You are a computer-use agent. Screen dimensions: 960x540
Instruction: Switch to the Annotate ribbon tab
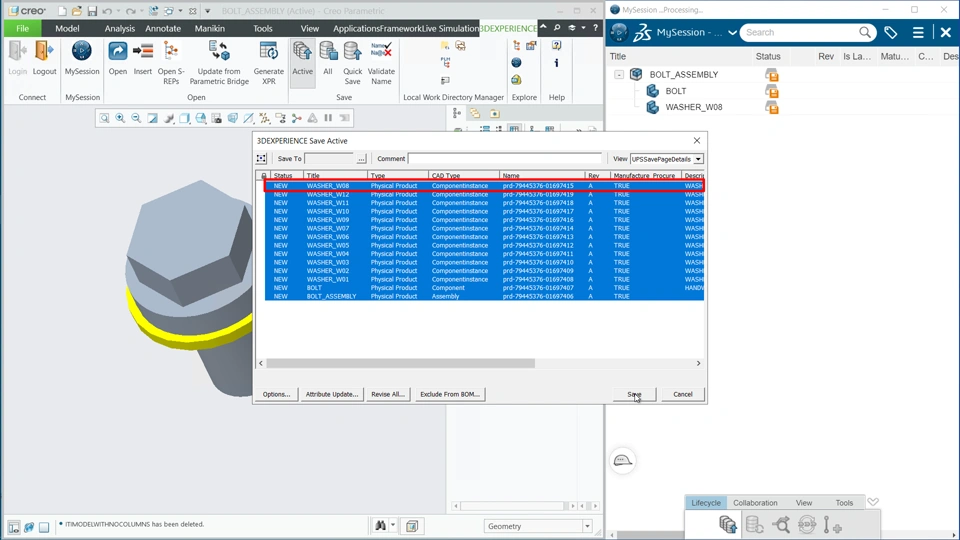[163, 28]
